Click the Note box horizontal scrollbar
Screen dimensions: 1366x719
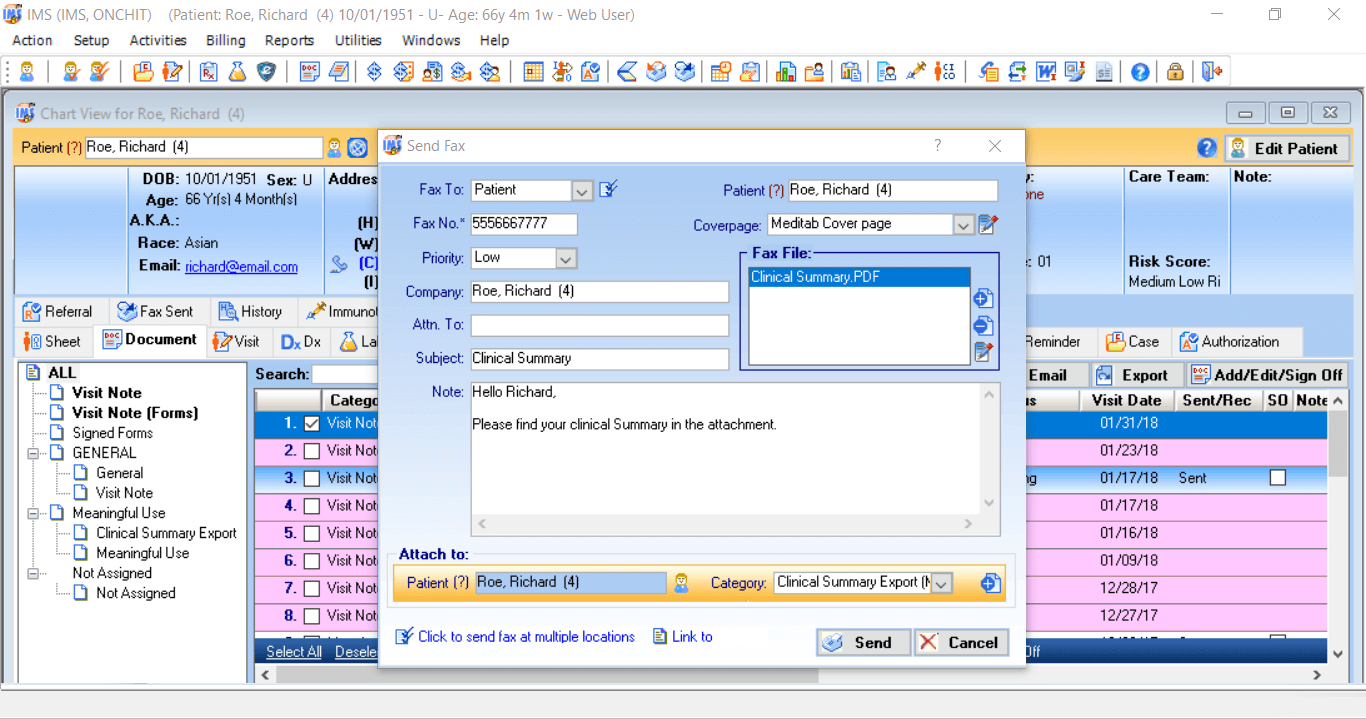[x=726, y=524]
